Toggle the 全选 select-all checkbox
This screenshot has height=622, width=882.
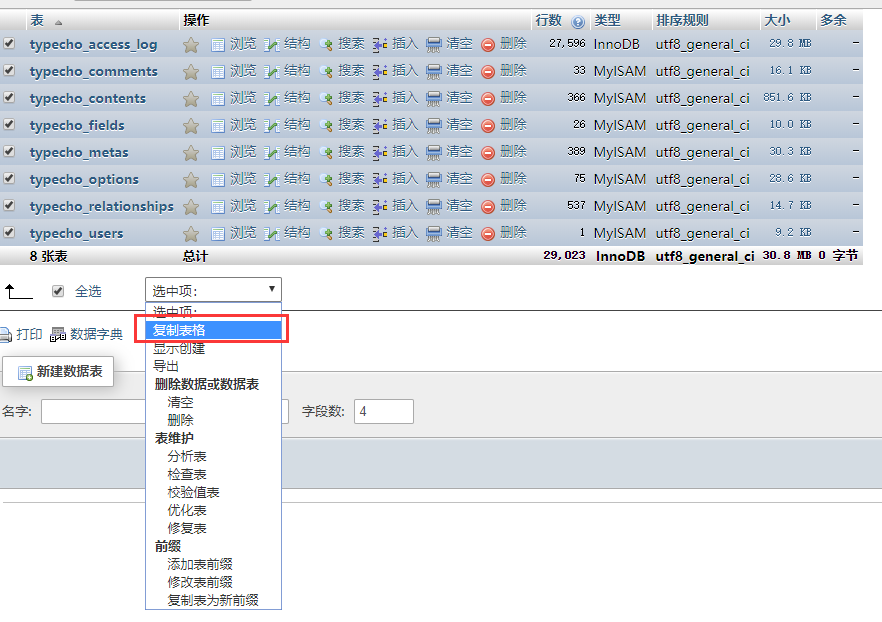57,291
